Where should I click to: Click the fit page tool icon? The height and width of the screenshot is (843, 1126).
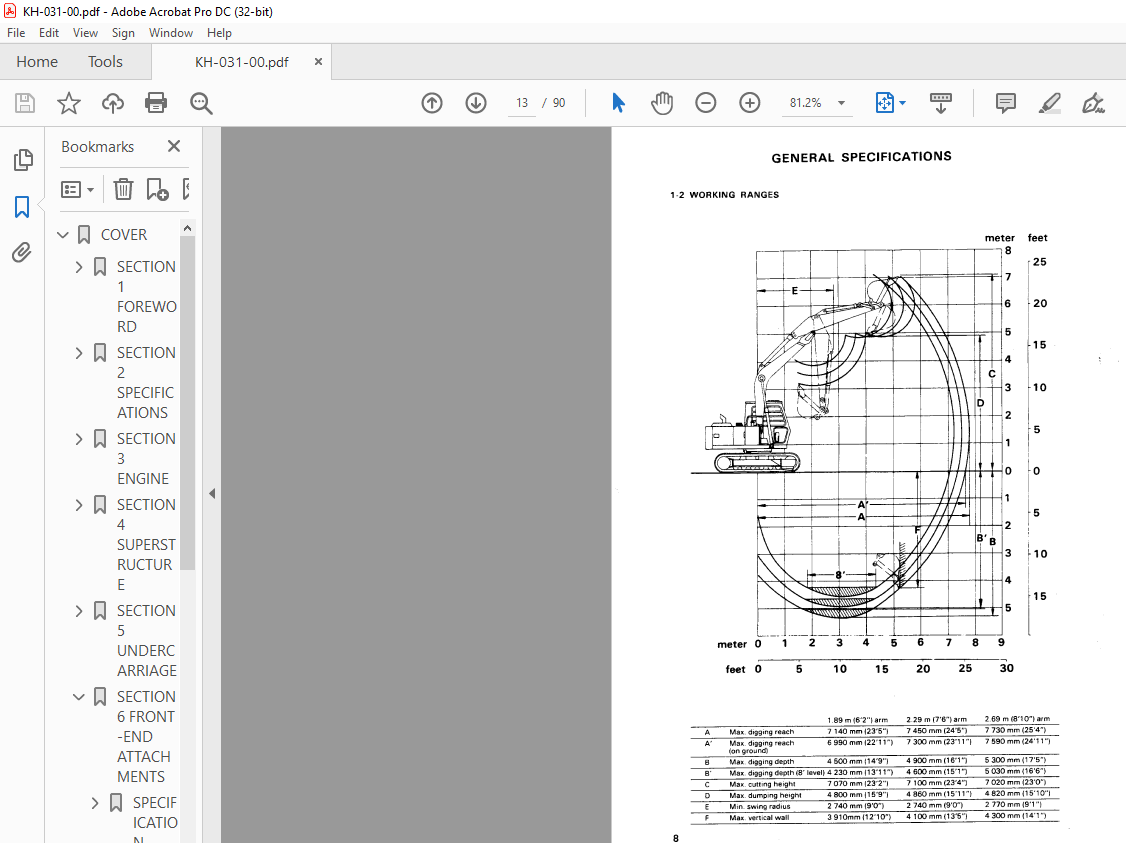tap(885, 103)
